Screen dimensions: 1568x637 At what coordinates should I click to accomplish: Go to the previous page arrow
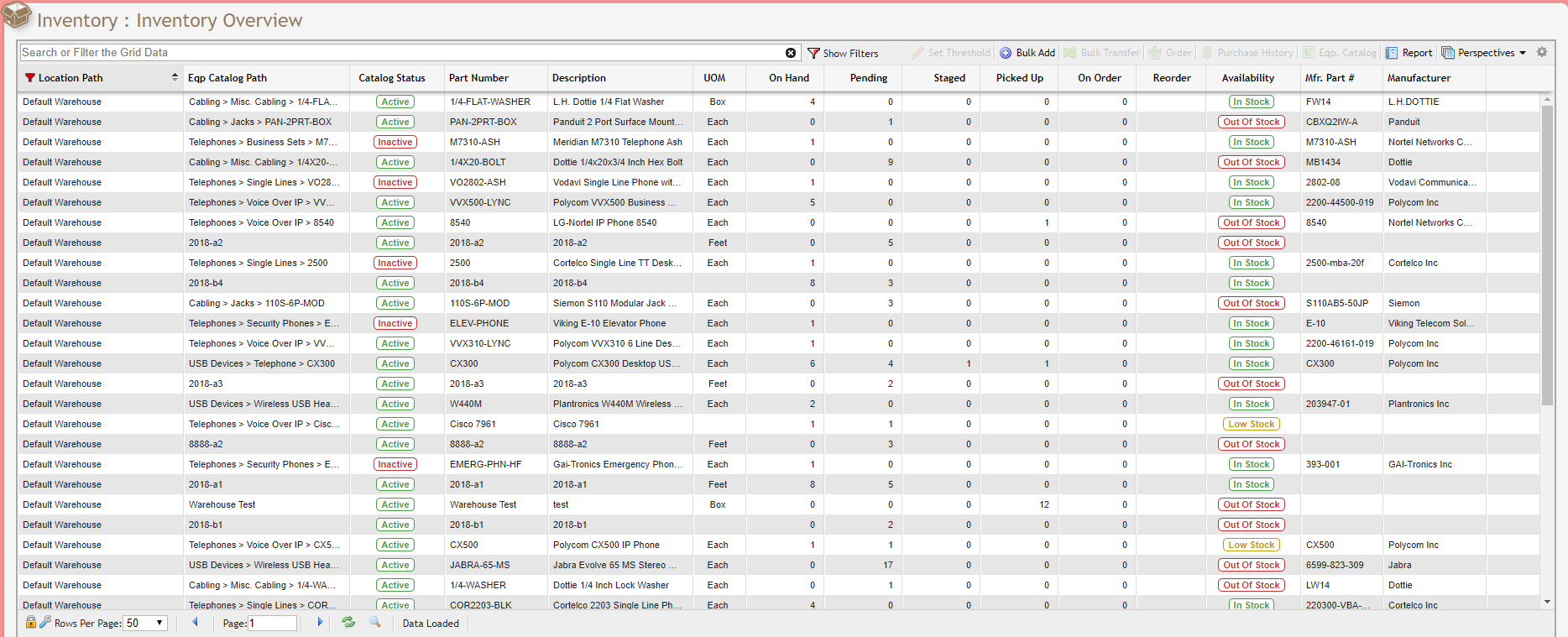[196, 623]
